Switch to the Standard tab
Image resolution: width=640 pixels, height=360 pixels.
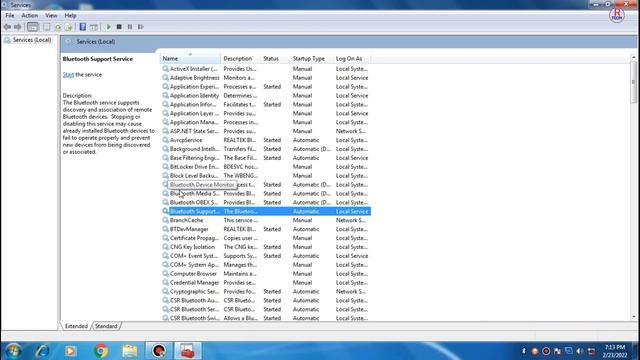coord(106,326)
